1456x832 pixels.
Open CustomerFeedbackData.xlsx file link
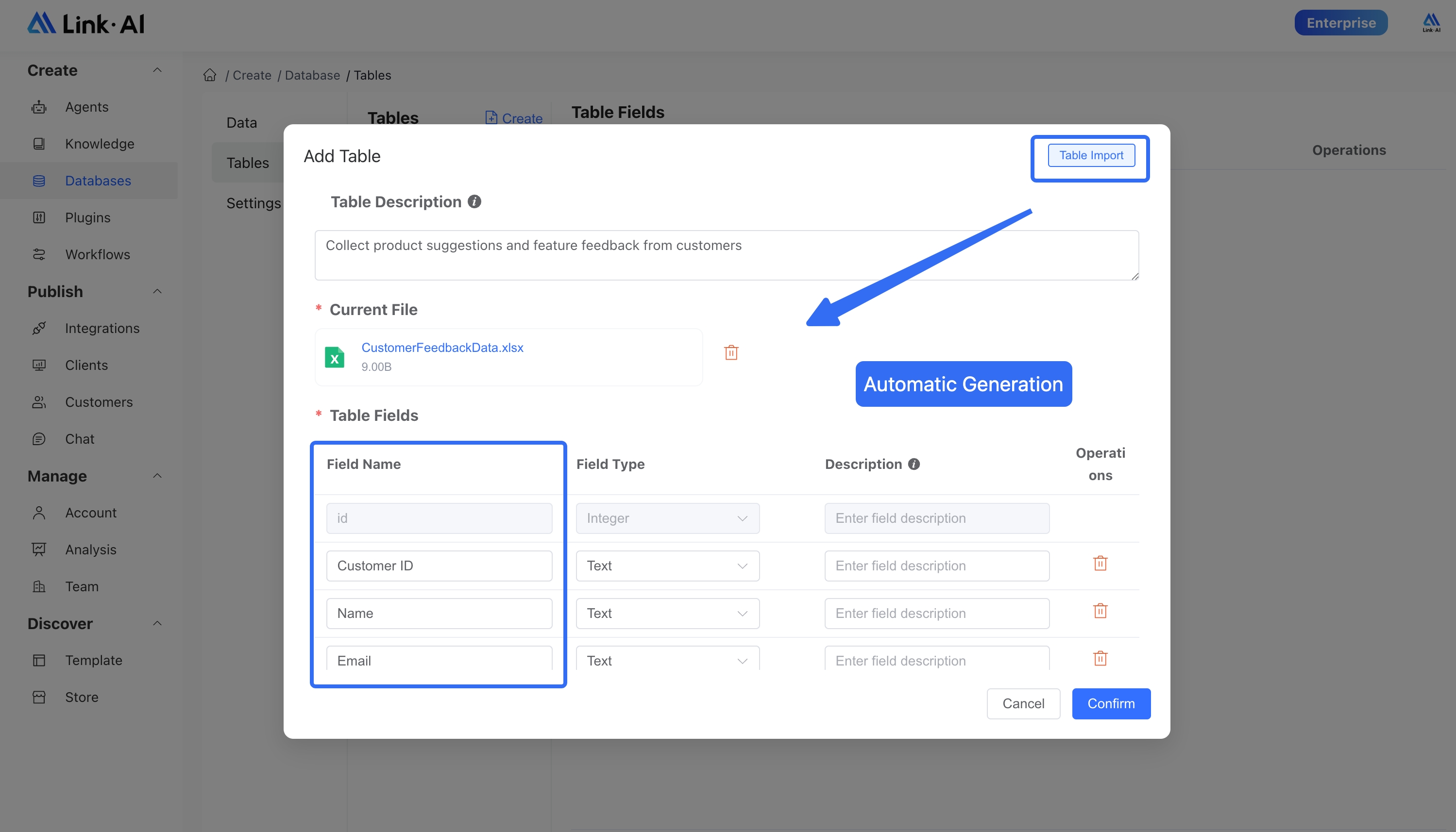click(442, 348)
